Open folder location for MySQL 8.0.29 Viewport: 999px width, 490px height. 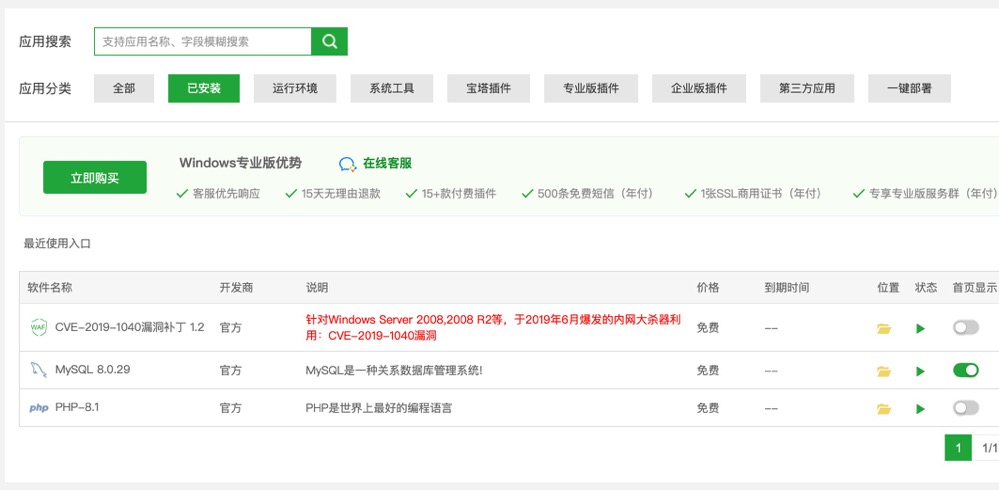884,371
